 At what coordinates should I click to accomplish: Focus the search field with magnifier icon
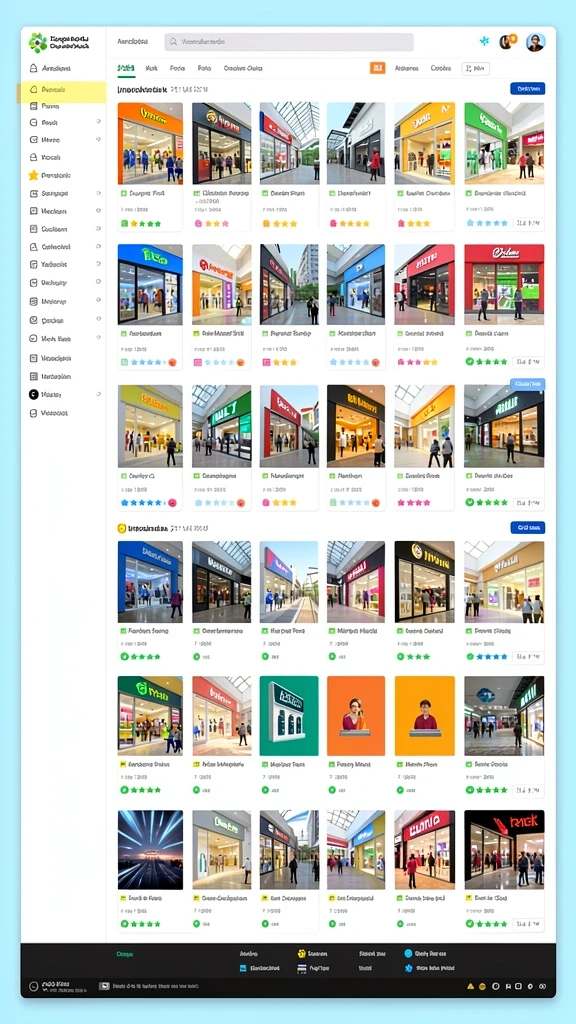pos(289,42)
